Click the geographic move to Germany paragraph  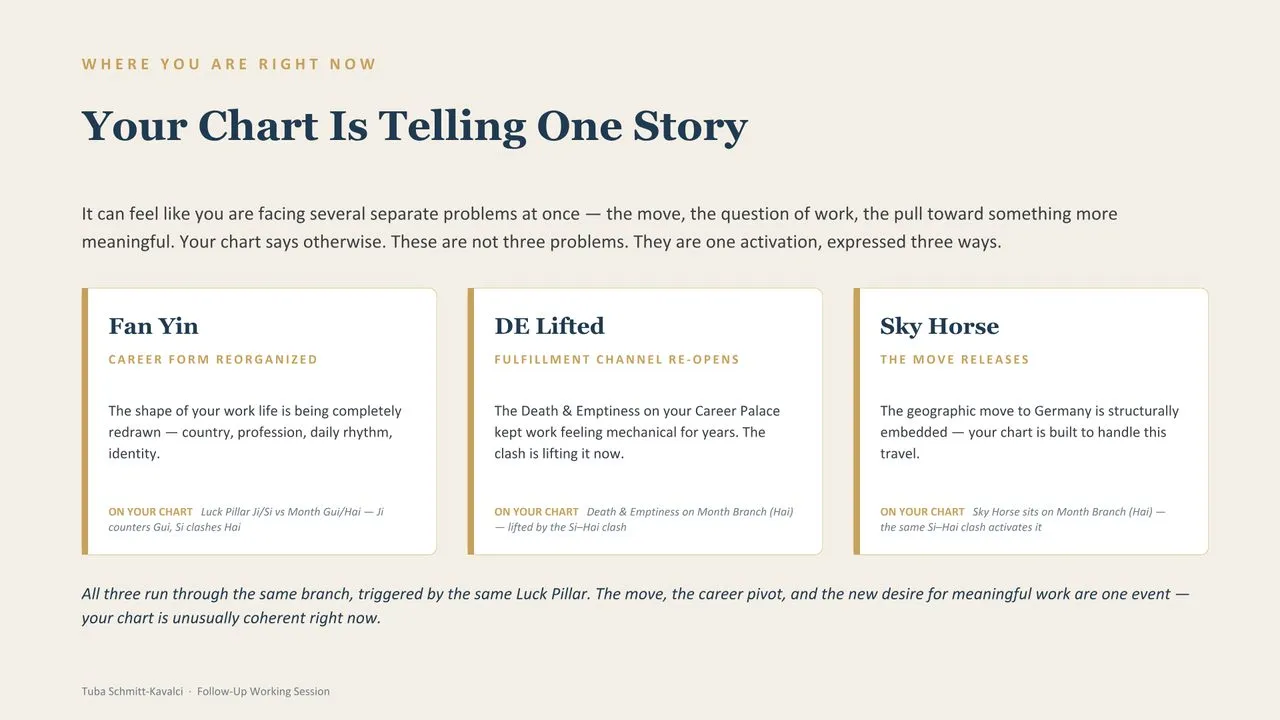click(1029, 432)
